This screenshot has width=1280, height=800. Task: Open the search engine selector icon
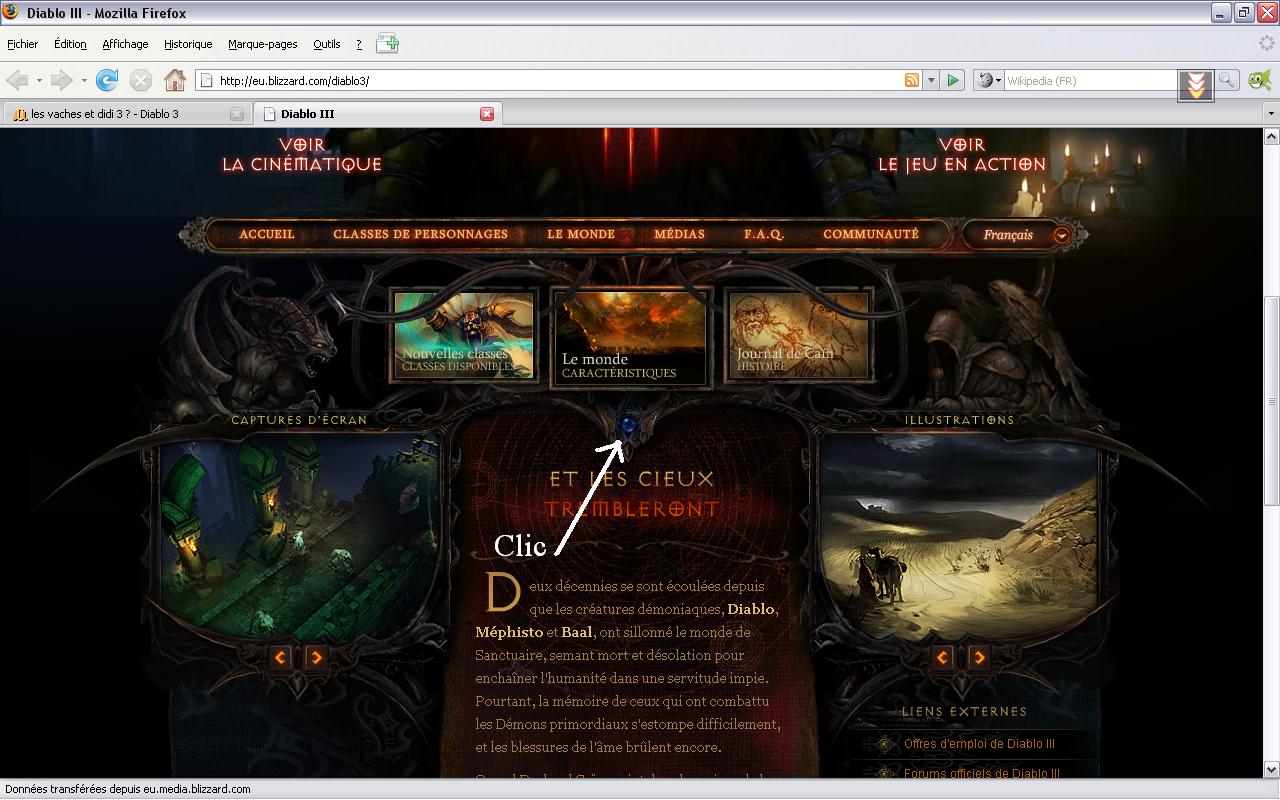point(987,80)
